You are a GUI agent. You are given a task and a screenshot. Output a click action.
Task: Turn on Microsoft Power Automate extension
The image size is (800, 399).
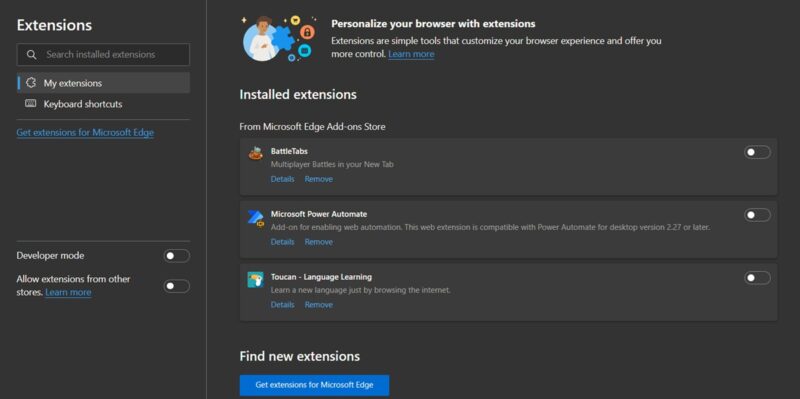pyautogui.click(x=757, y=215)
